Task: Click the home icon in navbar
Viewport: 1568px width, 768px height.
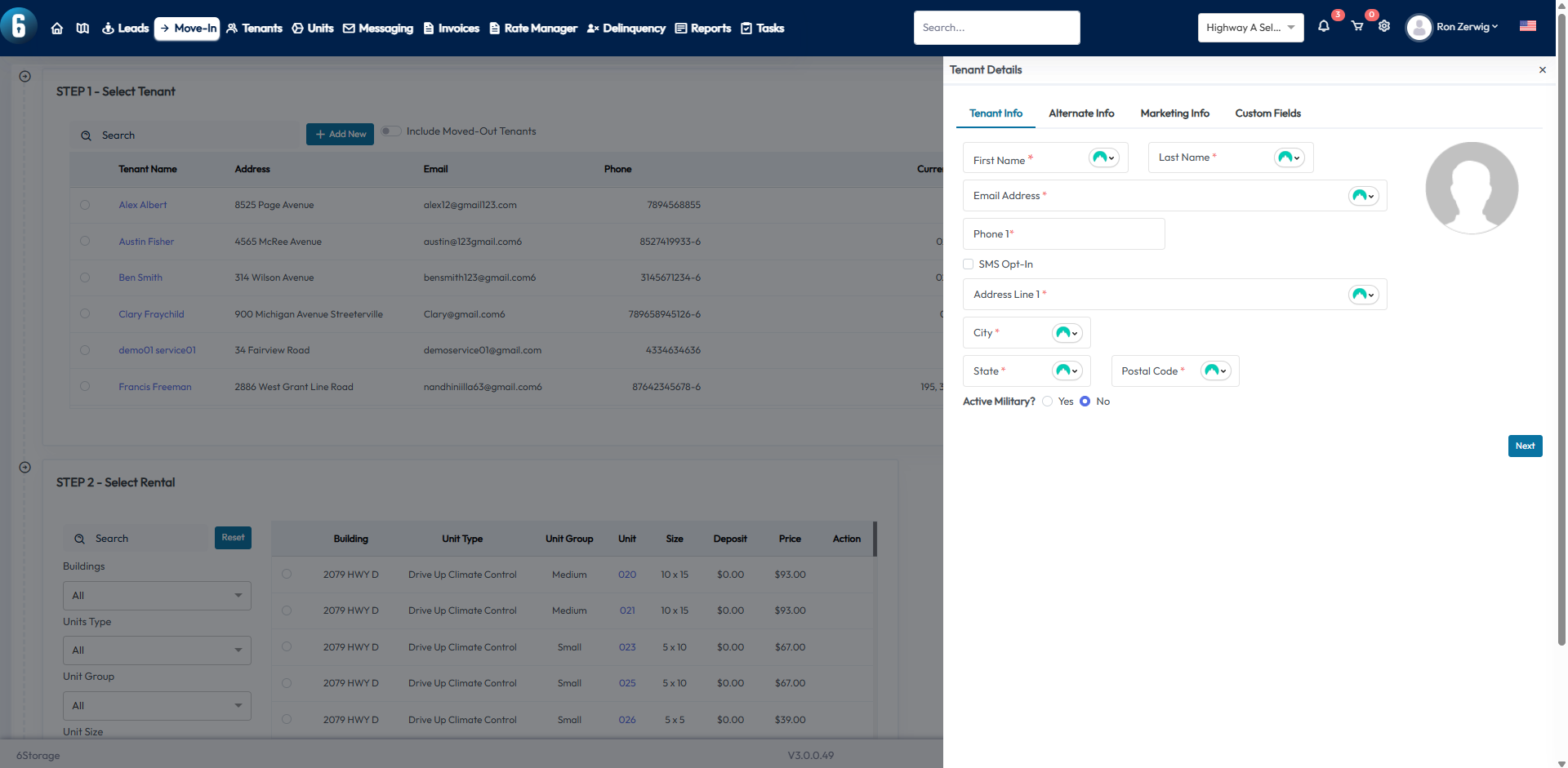Action: (57, 29)
